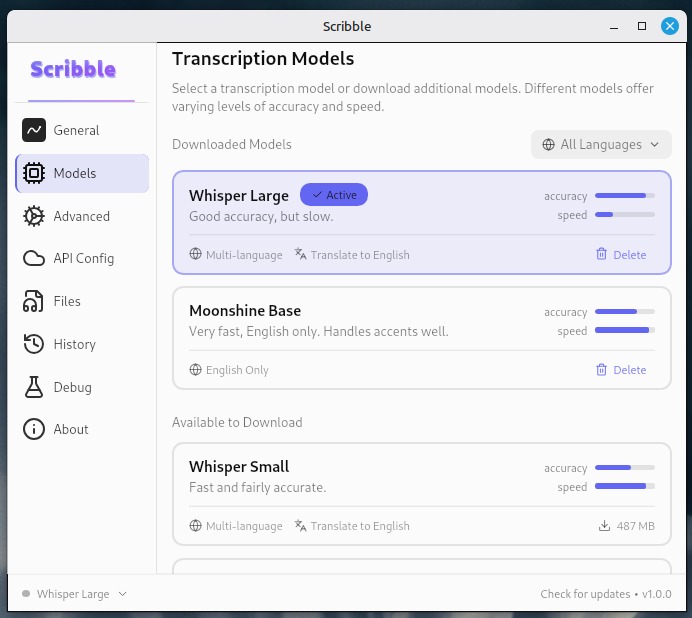Click the Scribble logo in sidebar
The height and width of the screenshot is (618, 692).
[73, 69]
